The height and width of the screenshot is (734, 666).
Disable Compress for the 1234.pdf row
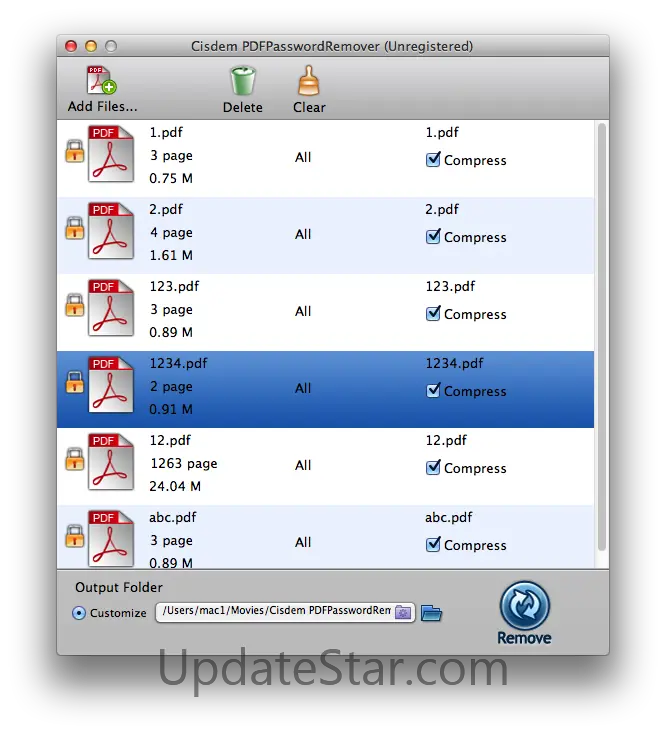433,390
